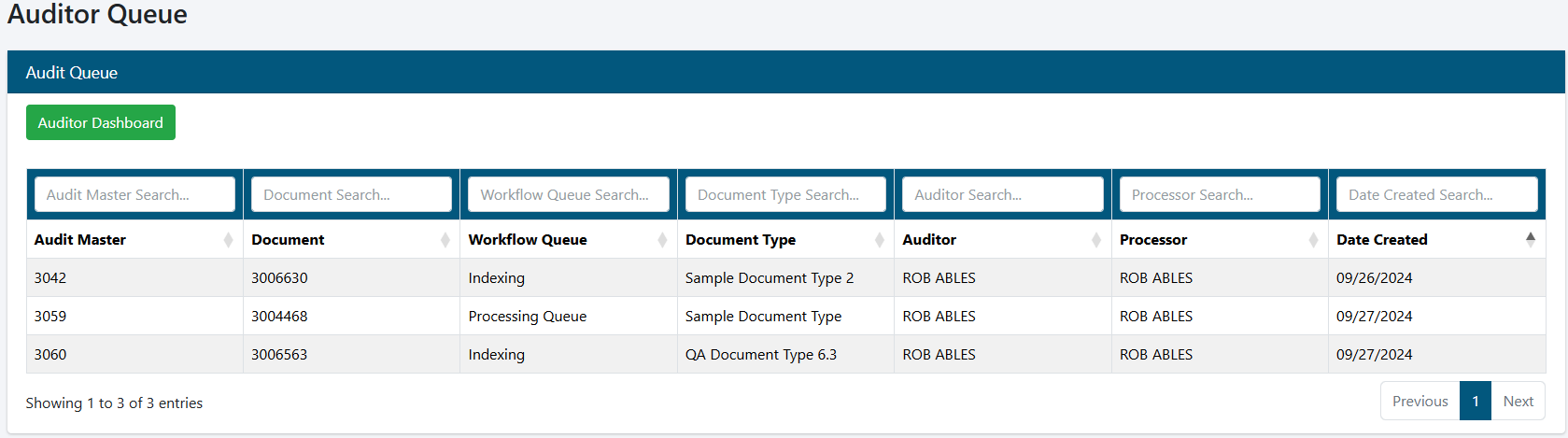Go to the Next page
The image size is (1568, 438).
1518,401
